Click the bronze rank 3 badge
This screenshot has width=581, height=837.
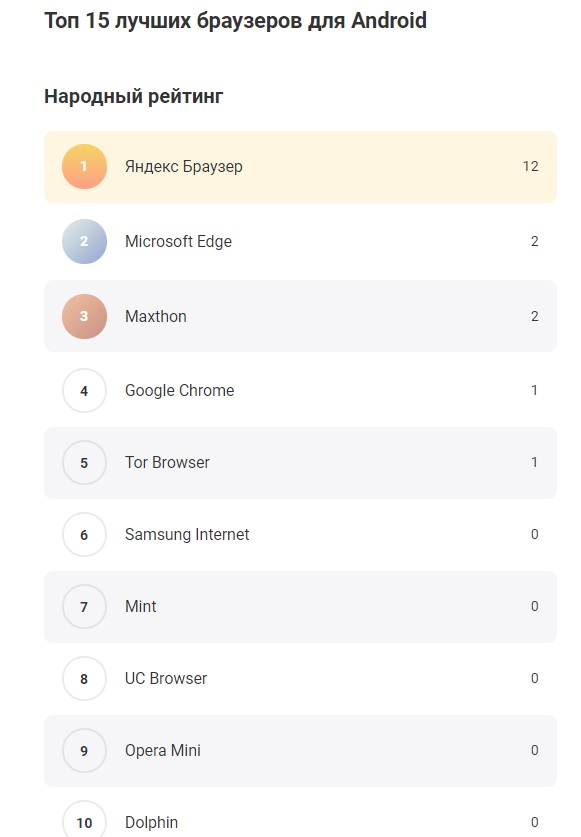pos(84,316)
